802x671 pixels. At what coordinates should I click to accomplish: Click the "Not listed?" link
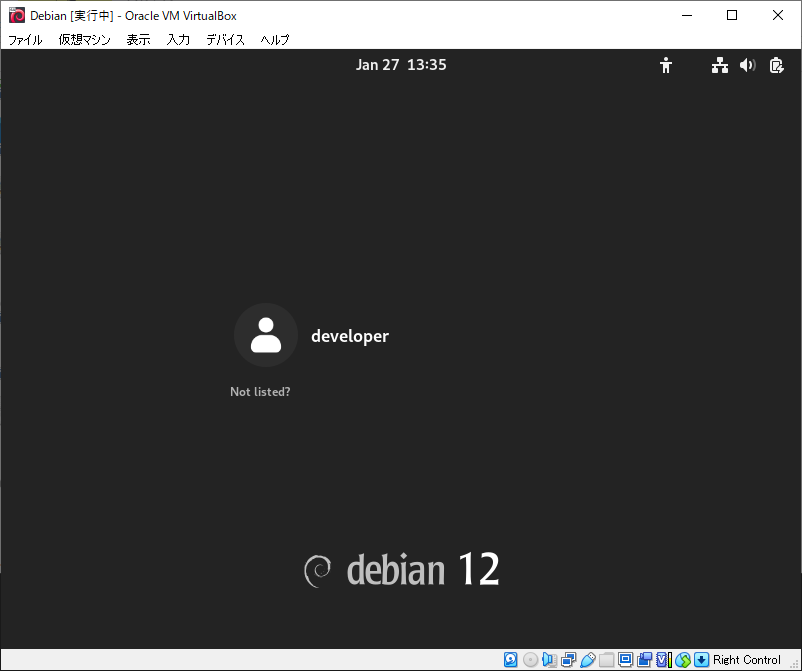tap(260, 392)
